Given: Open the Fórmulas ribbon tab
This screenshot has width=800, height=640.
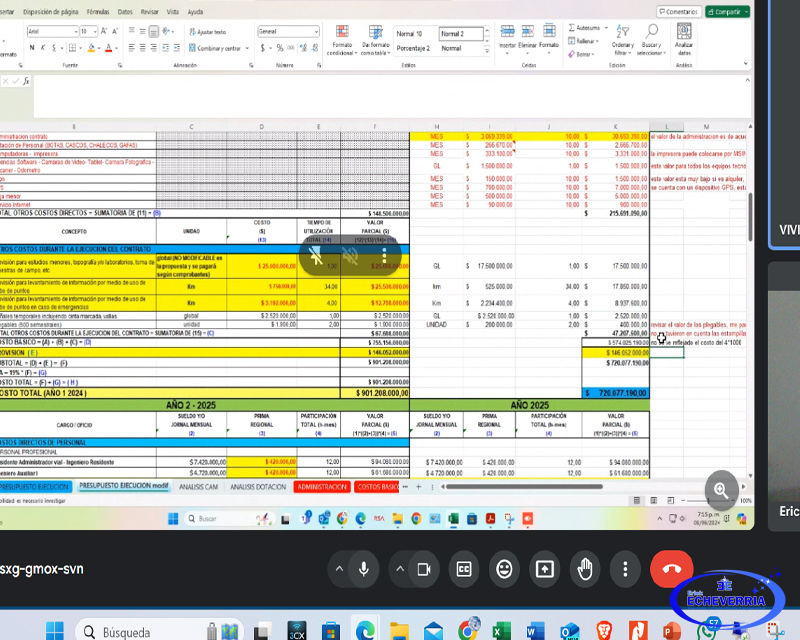Looking at the screenshot, I should 98,12.
